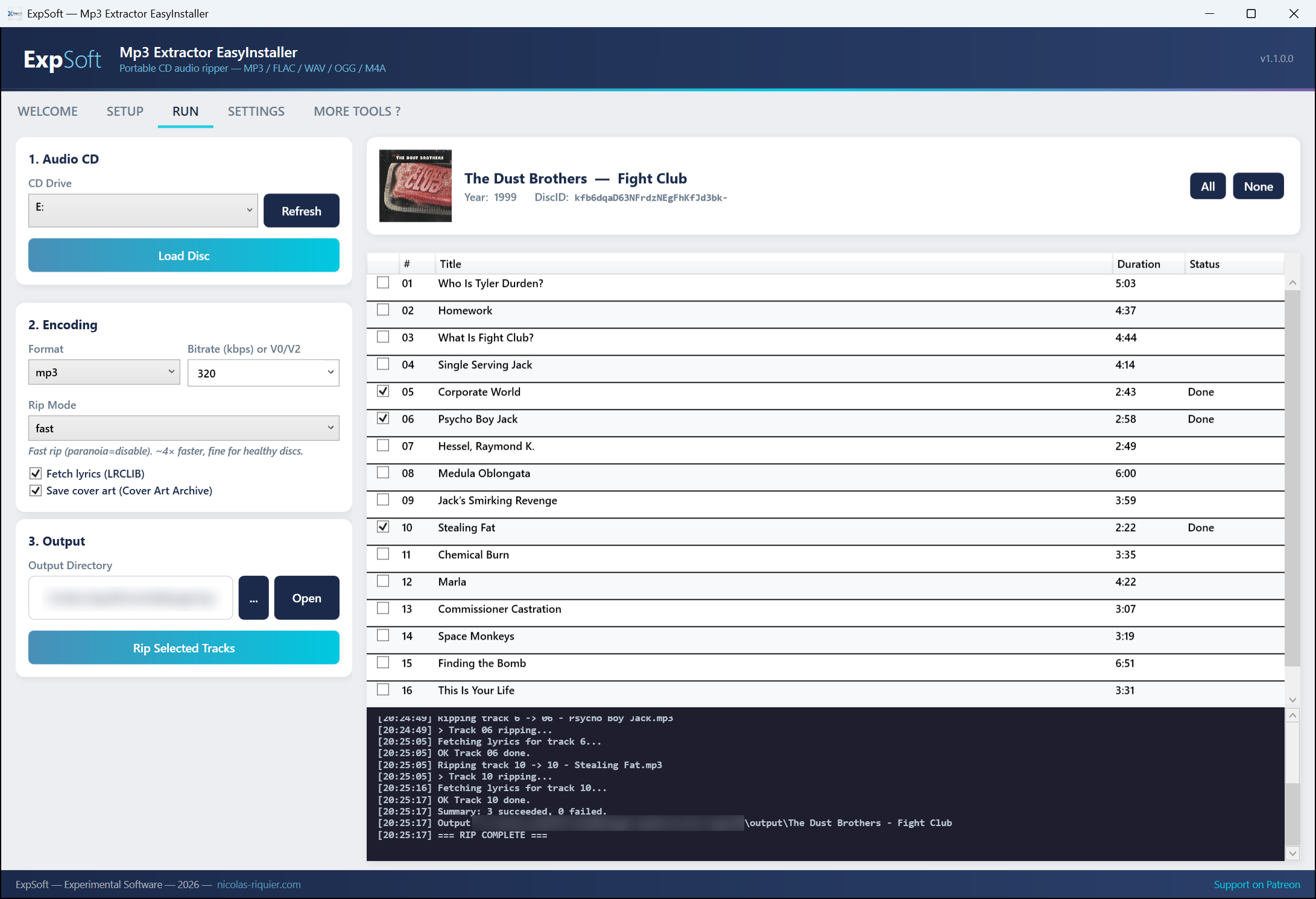Click the Open output folder button
This screenshot has height=899, width=1316.
307,598
